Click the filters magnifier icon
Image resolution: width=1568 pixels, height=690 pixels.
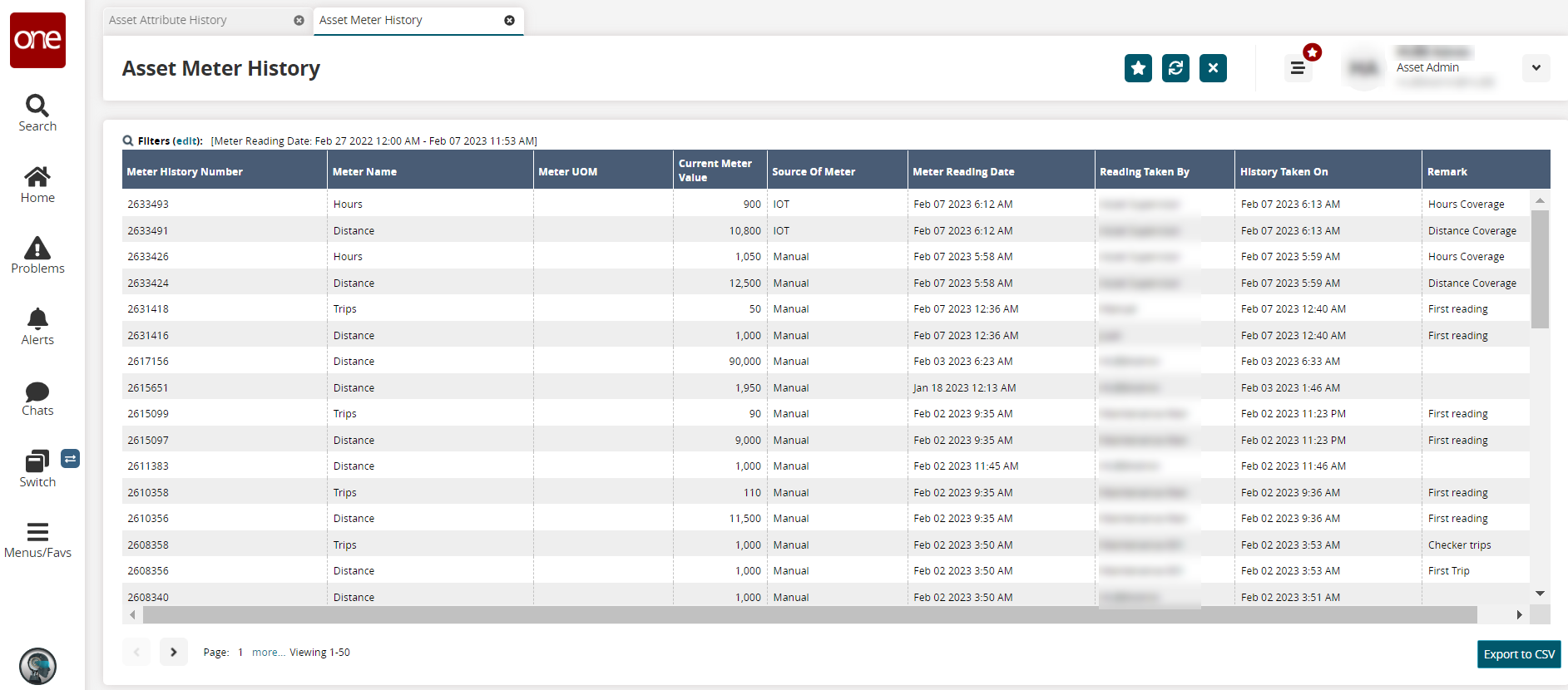click(x=128, y=140)
